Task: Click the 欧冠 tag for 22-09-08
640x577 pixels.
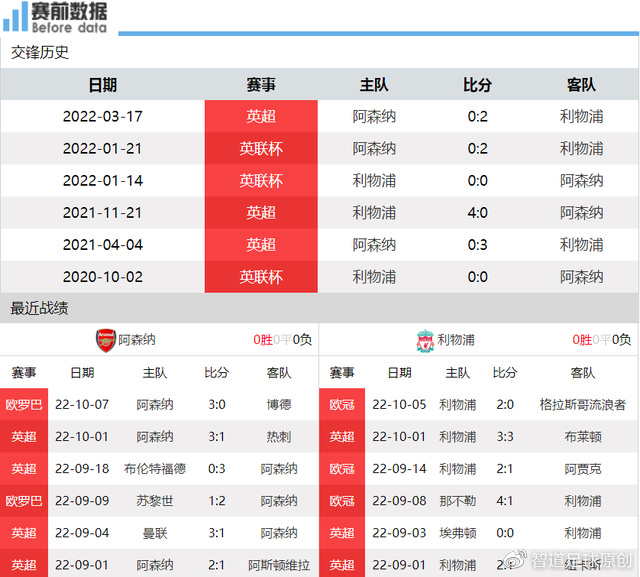Action: (x=342, y=501)
